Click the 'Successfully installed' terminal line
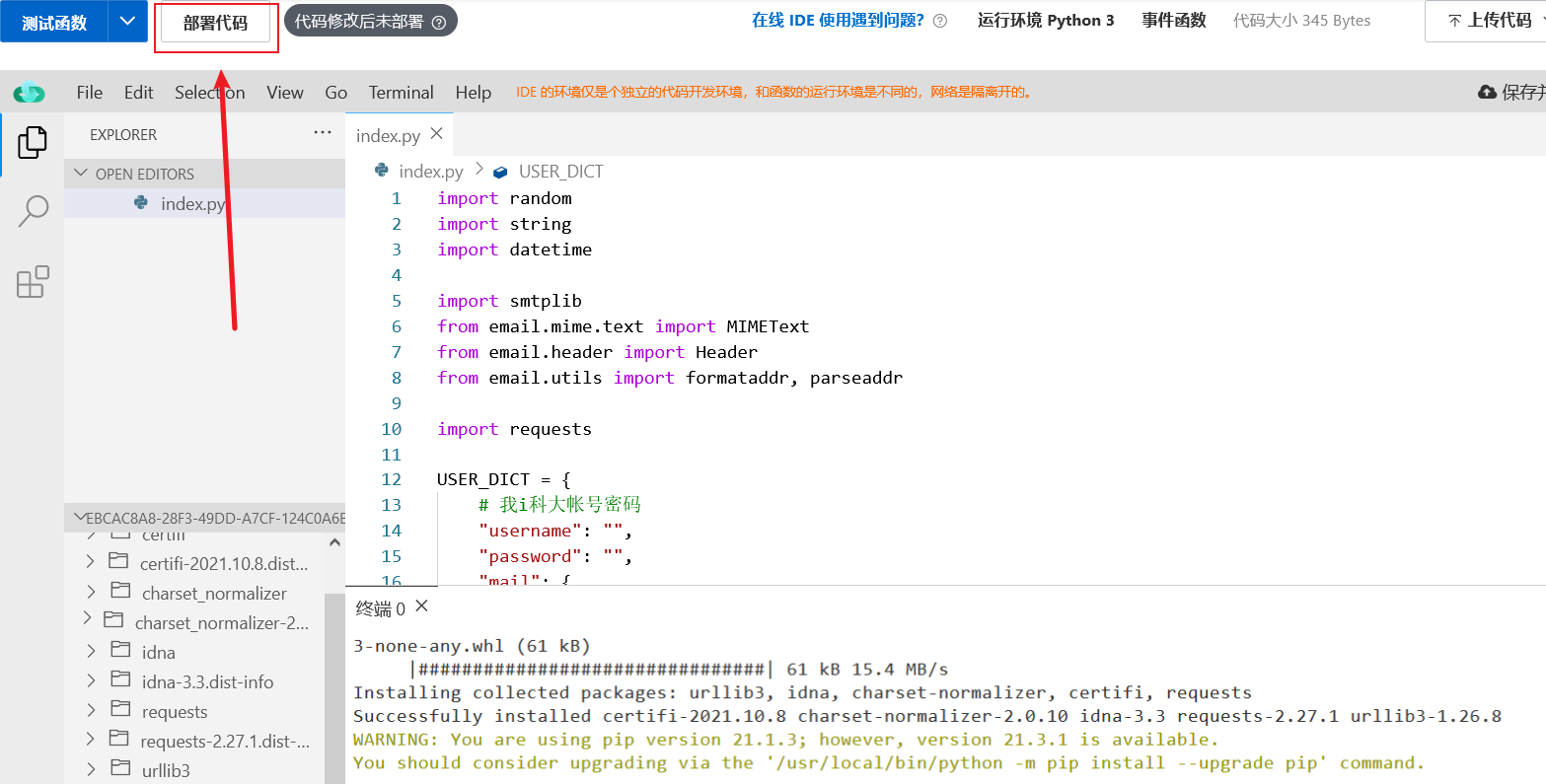 pos(927,716)
